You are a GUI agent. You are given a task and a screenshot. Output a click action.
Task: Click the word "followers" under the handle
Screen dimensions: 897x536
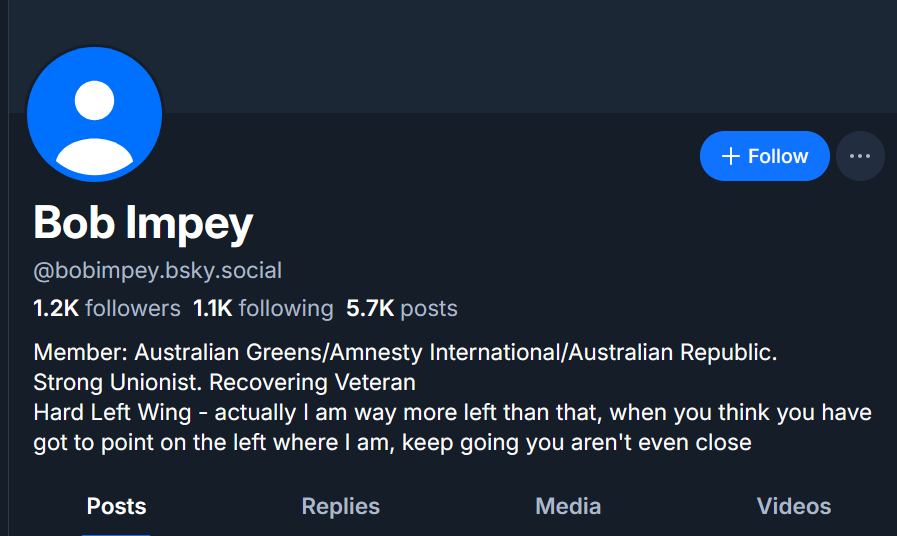tap(133, 308)
